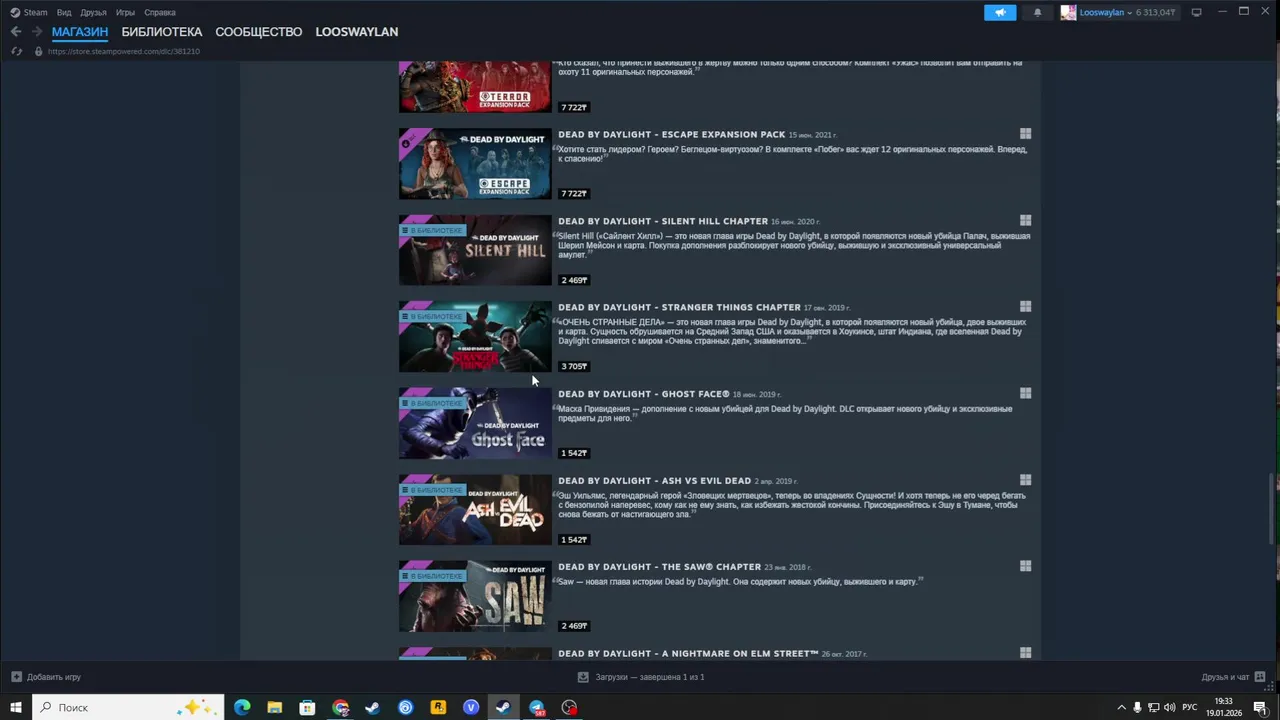Open the SAW Chapter title link
The height and width of the screenshot is (720, 1280).
pyautogui.click(x=659, y=567)
